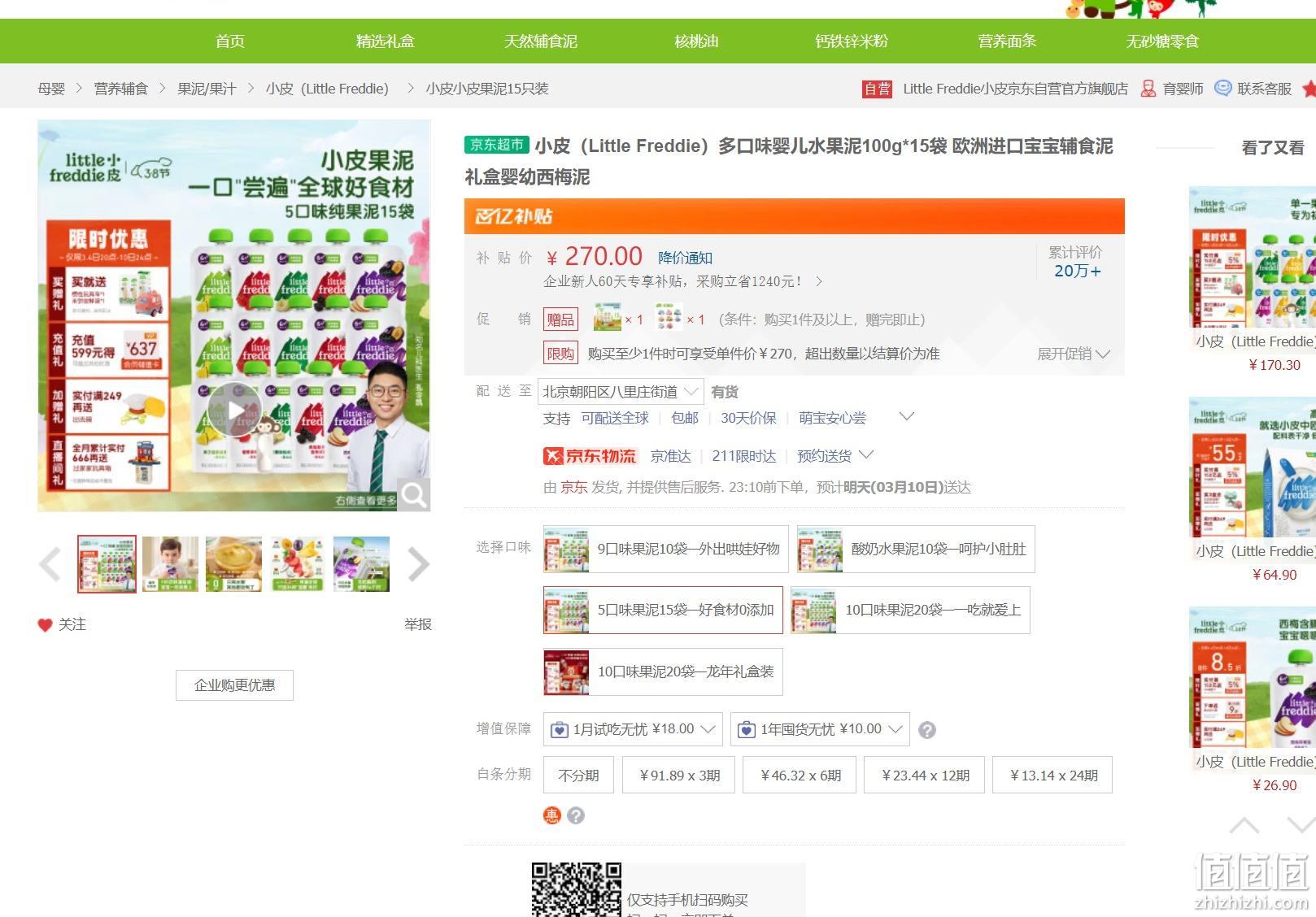Click the 30天价保 link
The image size is (1316, 917).
pos(748,418)
